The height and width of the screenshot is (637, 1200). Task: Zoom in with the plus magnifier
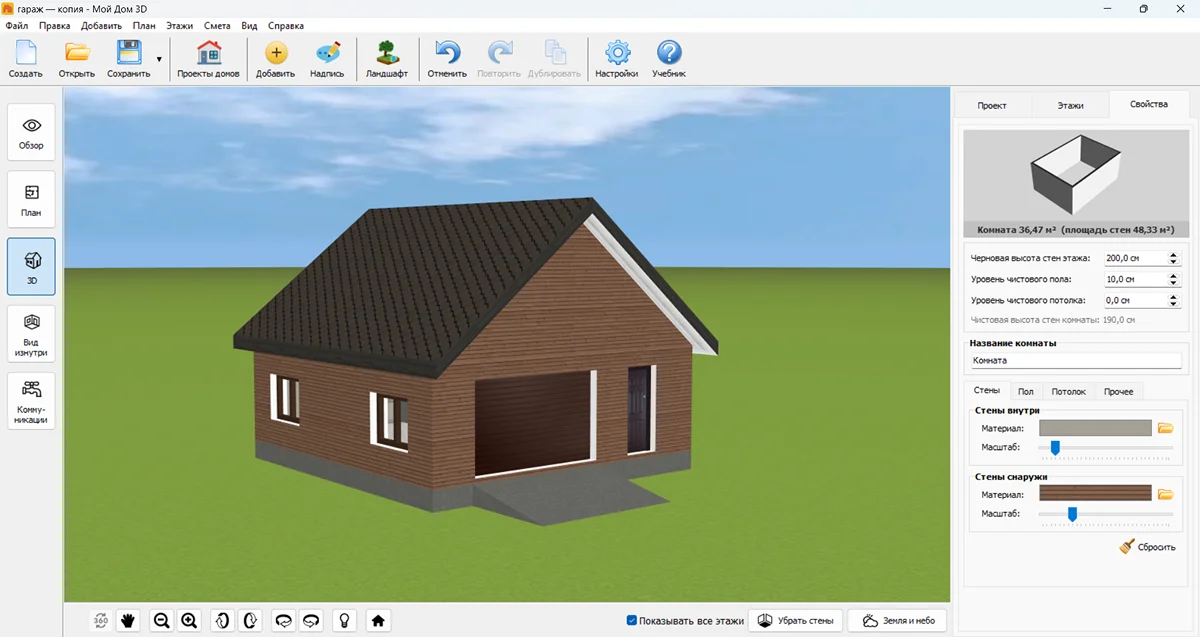point(189,621)
